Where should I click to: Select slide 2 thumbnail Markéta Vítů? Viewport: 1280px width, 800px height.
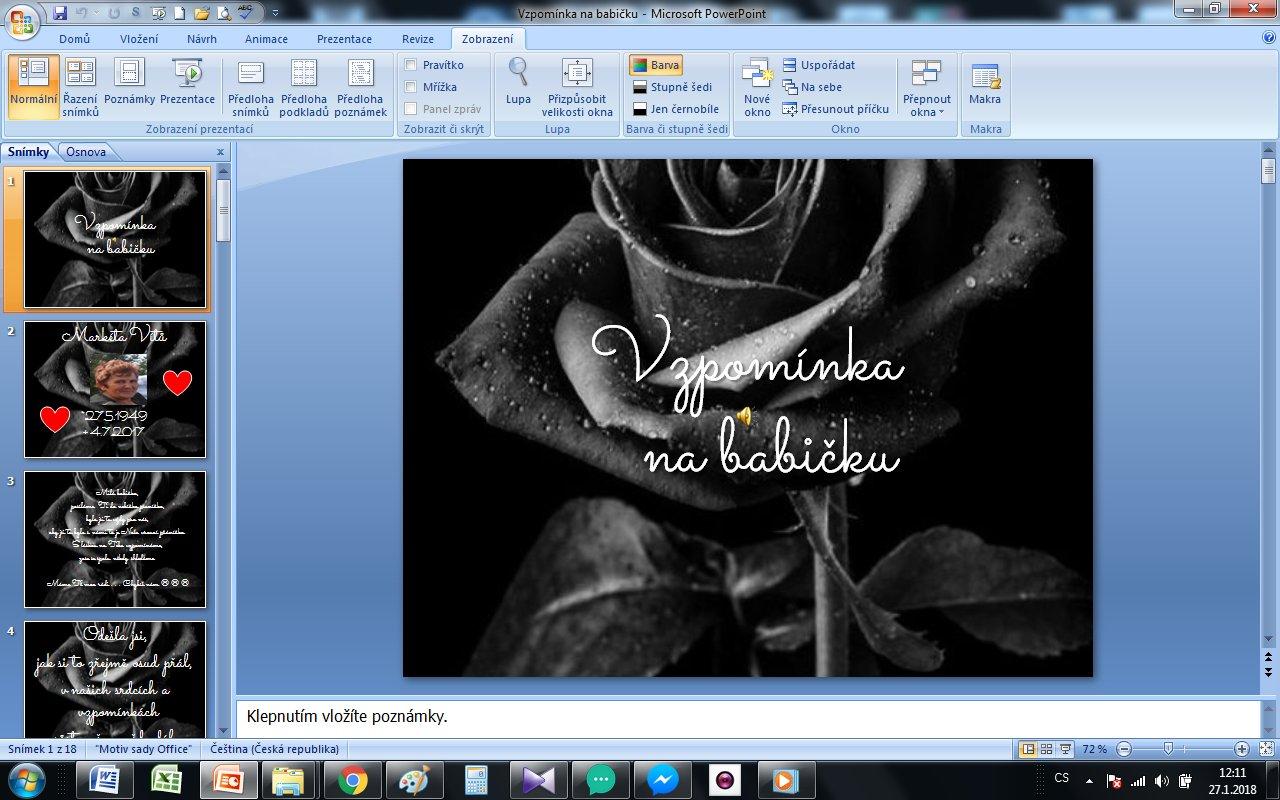[x=115, y=389]
